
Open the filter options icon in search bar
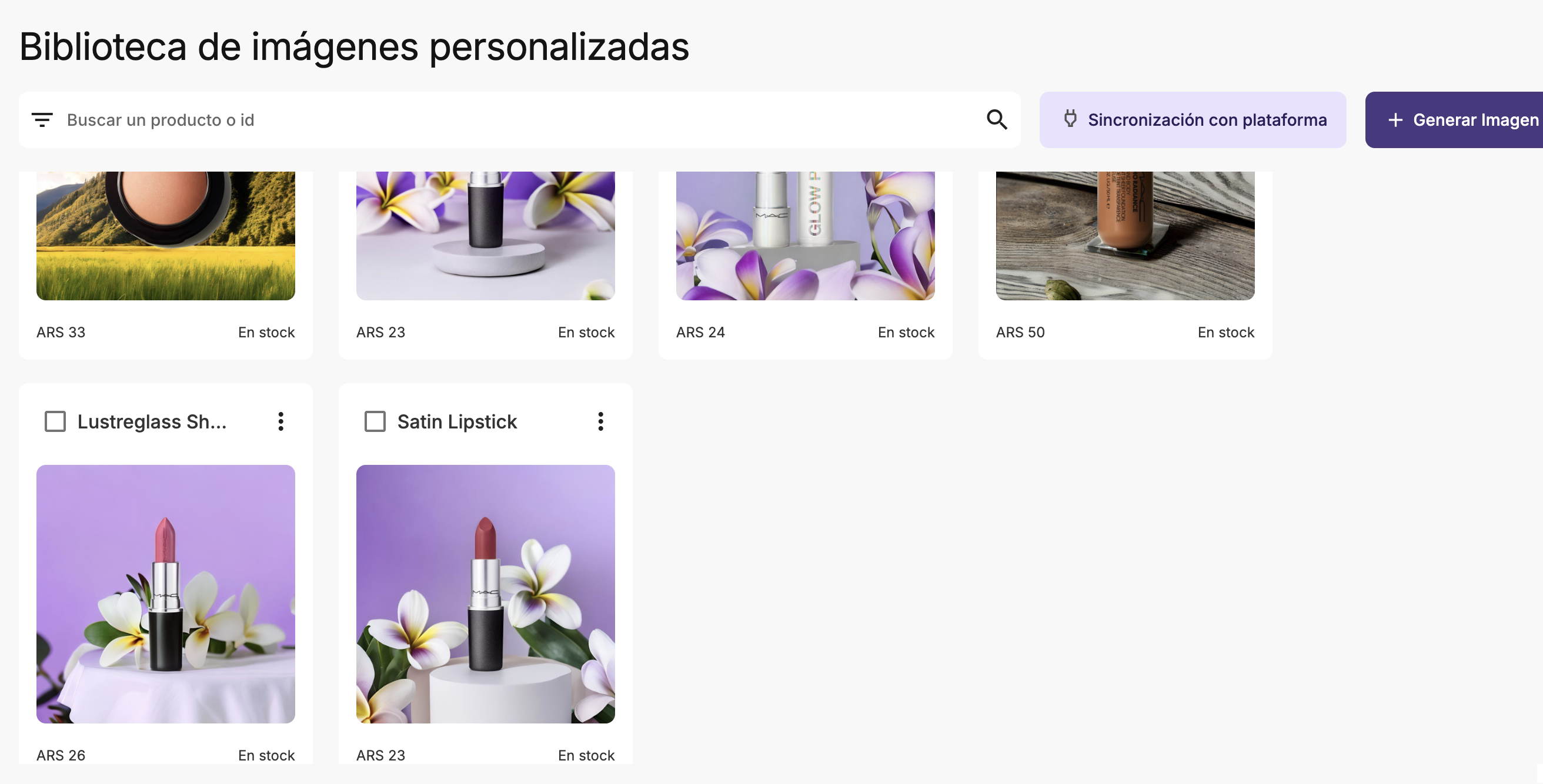[42, 120]
